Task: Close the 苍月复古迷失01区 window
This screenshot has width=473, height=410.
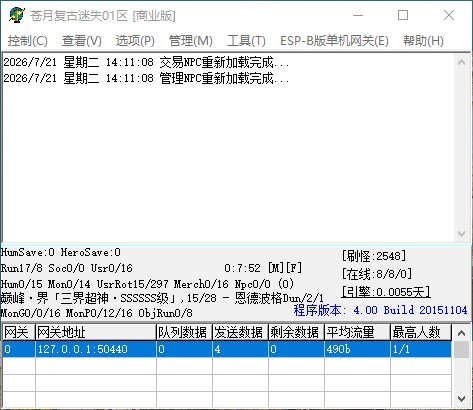Action: click(449, 15)
